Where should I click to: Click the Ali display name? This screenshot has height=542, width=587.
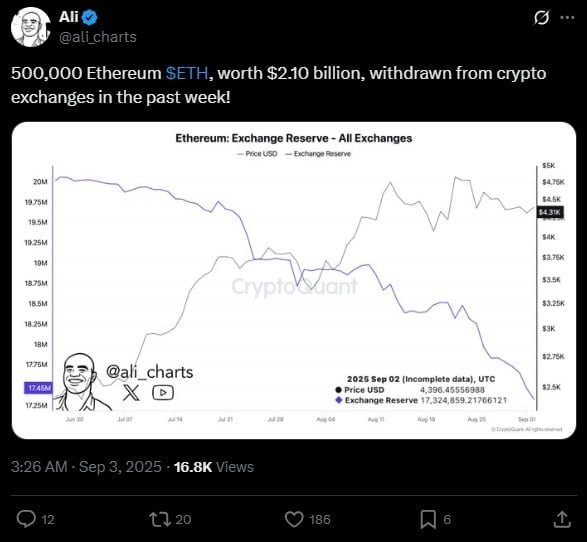[x=69, y=17]
